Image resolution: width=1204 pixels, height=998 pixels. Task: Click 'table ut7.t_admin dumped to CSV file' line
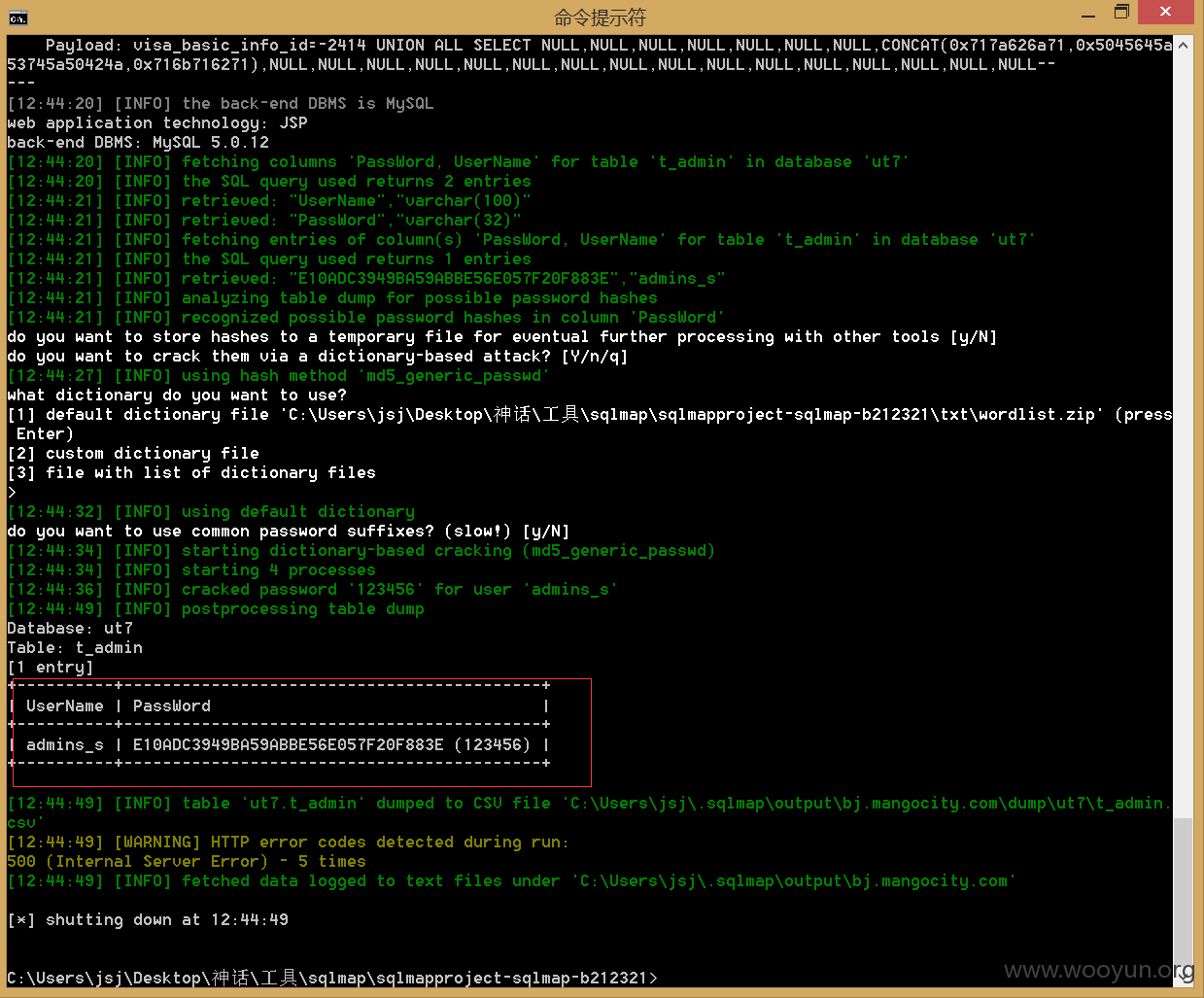tap(590, 812)
